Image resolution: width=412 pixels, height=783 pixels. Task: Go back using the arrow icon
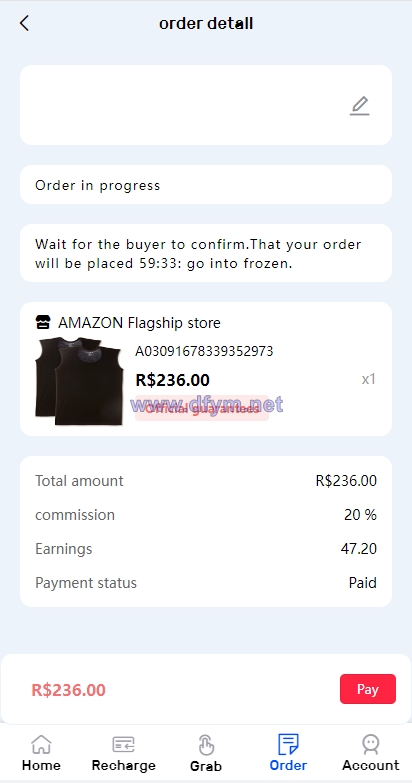[24, 23]
